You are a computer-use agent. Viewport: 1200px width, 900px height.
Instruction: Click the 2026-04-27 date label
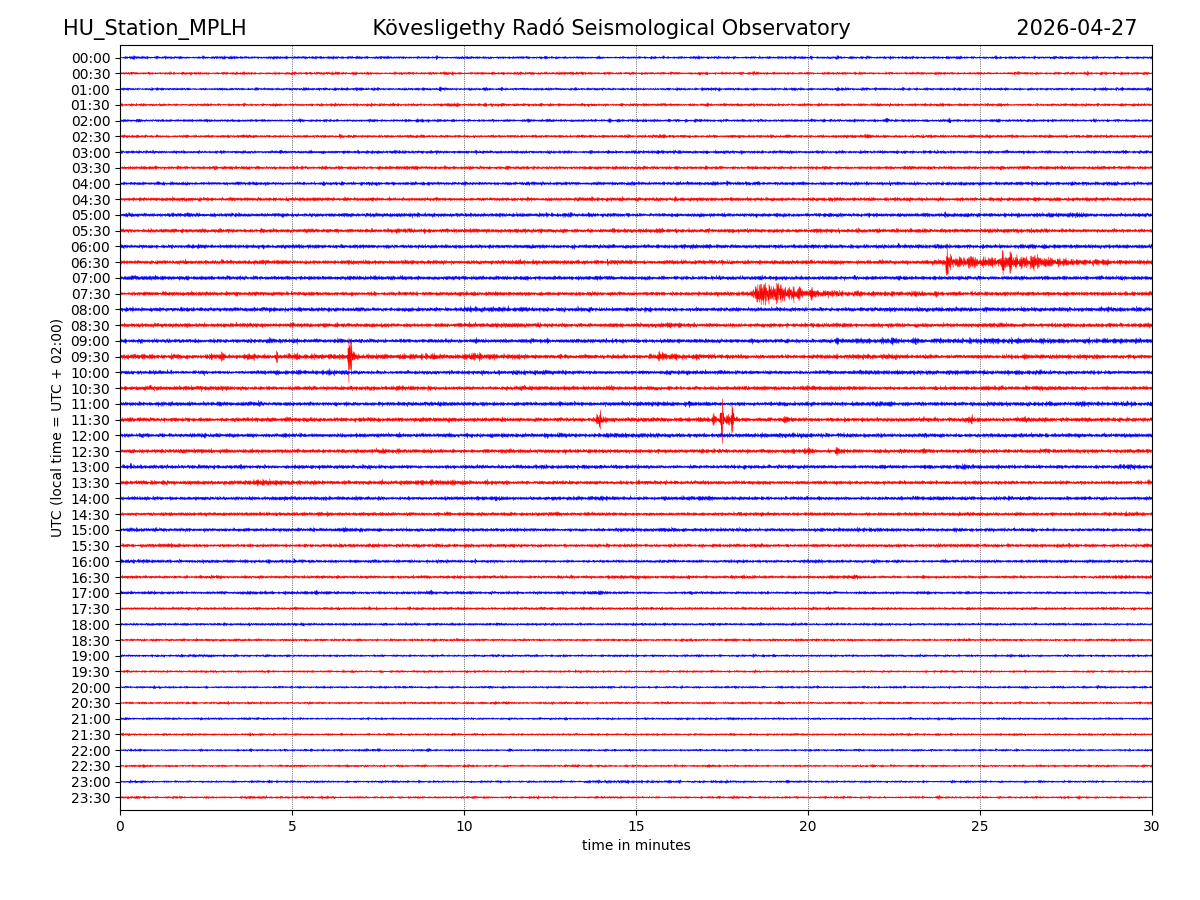click(x=1076, y=29)
